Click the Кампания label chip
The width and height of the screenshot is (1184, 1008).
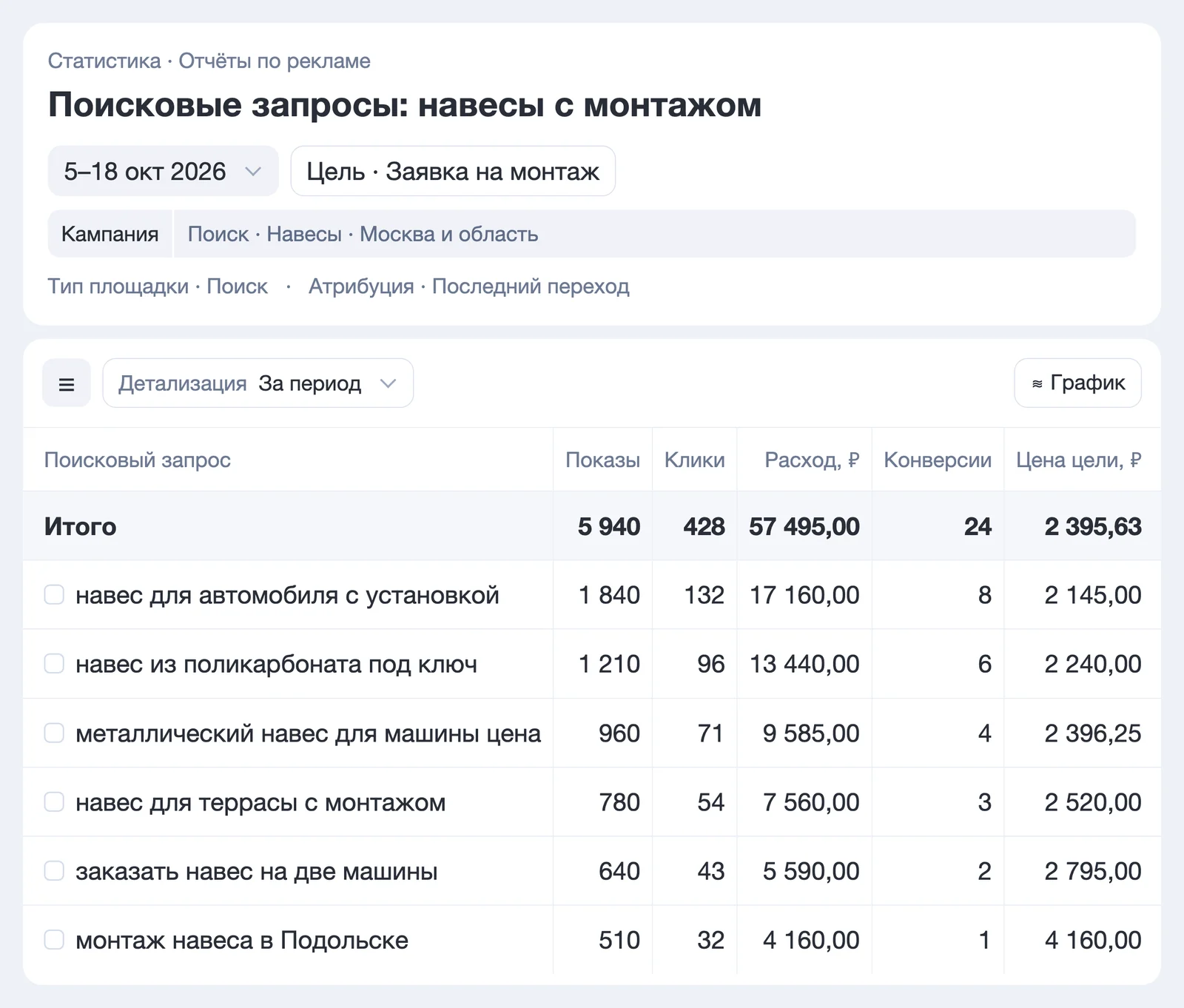[110, 234]
